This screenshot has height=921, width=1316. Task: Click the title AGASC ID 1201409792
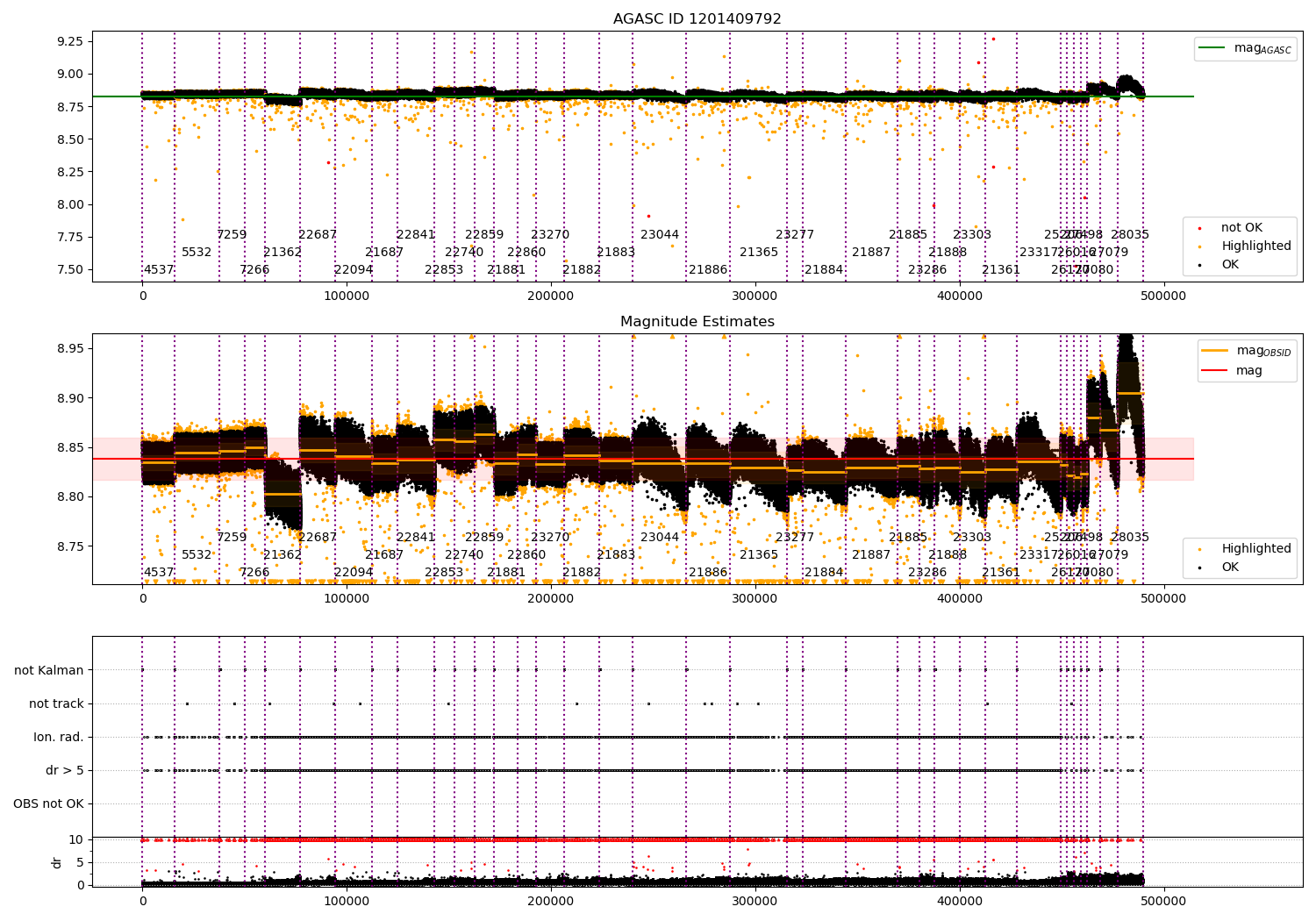tap(697, 19)
